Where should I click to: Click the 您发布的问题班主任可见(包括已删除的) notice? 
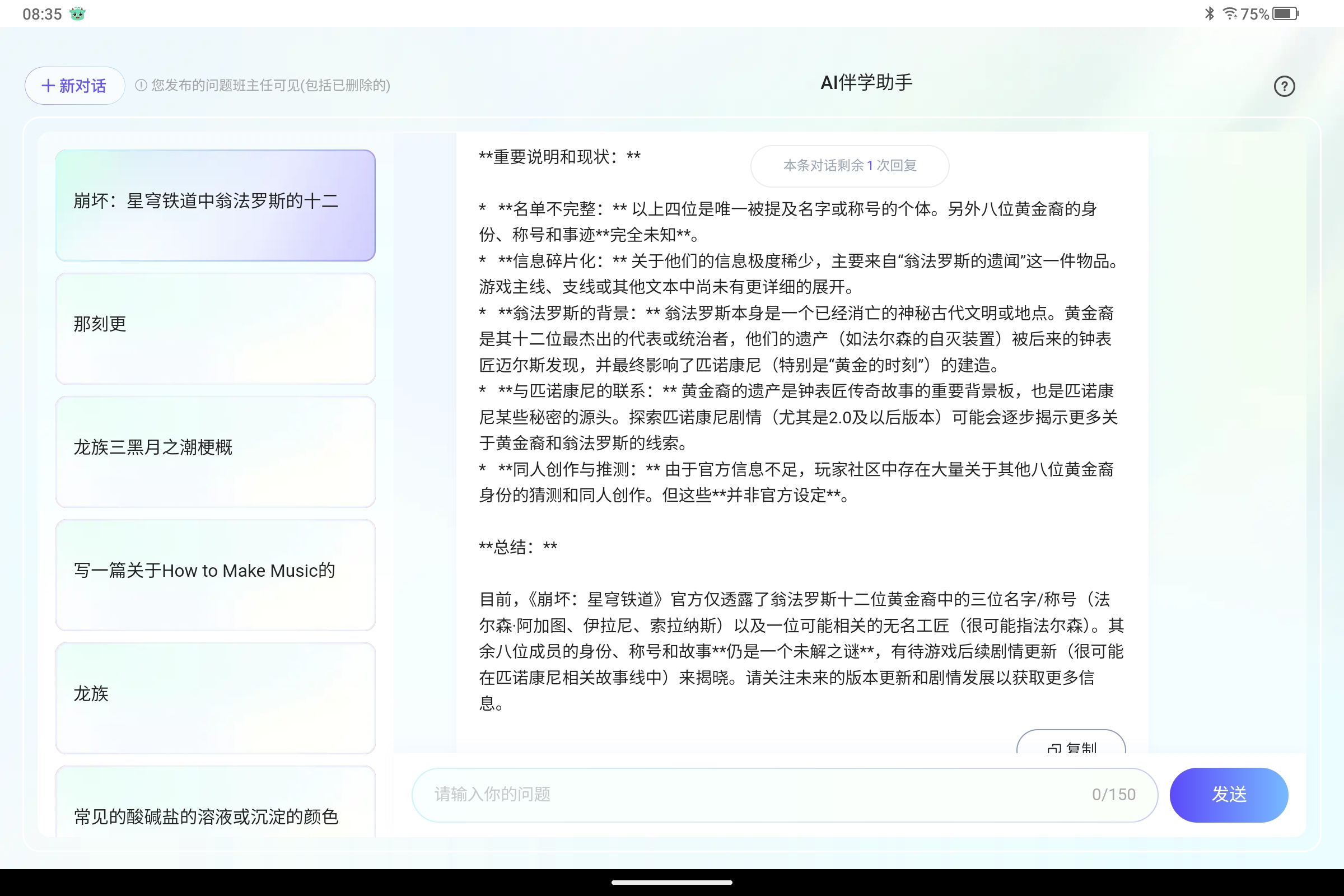click(270, 85)
